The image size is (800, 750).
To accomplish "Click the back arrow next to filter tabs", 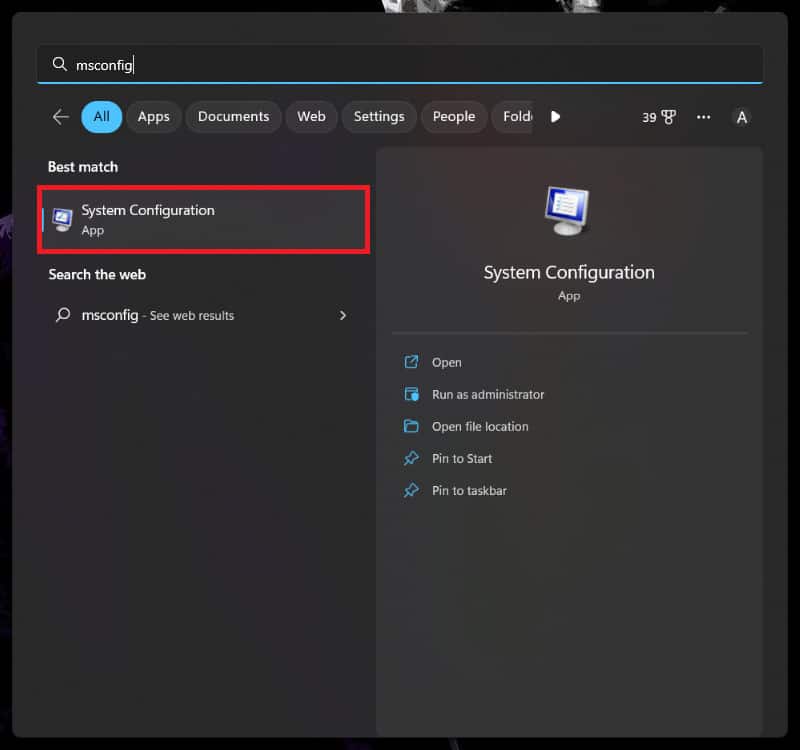I will click(x=59, y=116).
